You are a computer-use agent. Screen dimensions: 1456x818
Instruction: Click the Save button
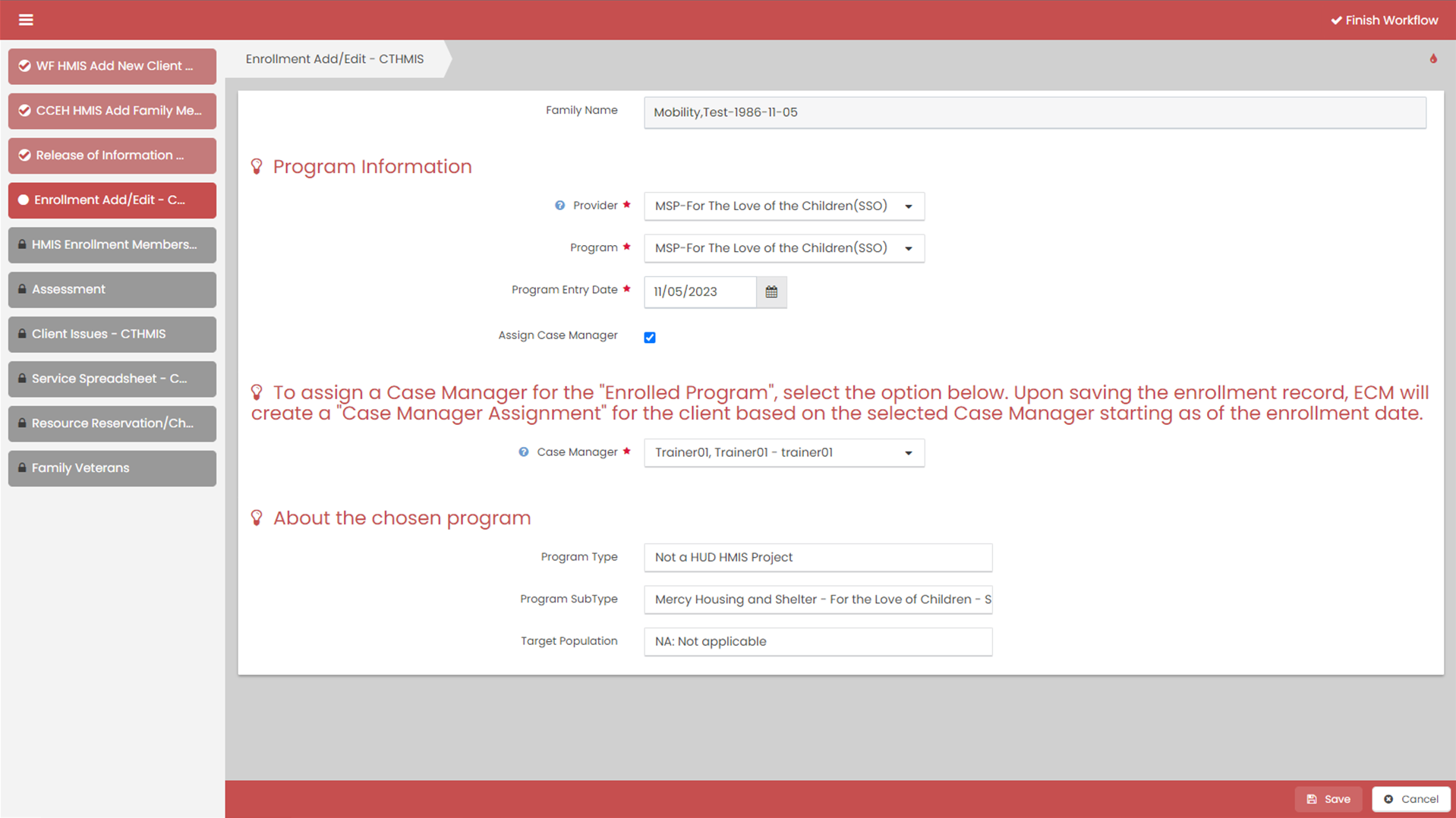pos(1328,799)
